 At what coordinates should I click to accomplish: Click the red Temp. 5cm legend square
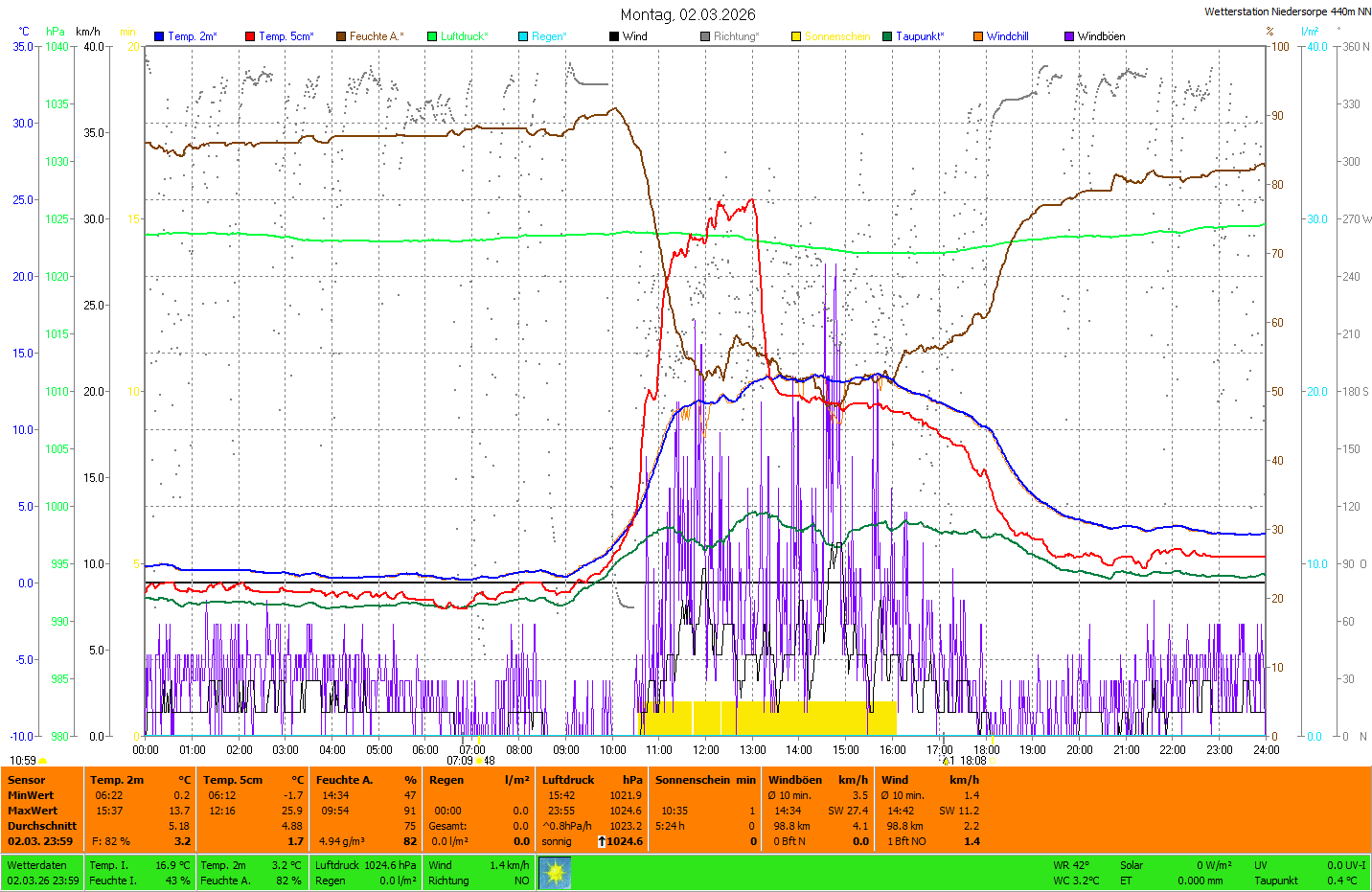(250, 36)
